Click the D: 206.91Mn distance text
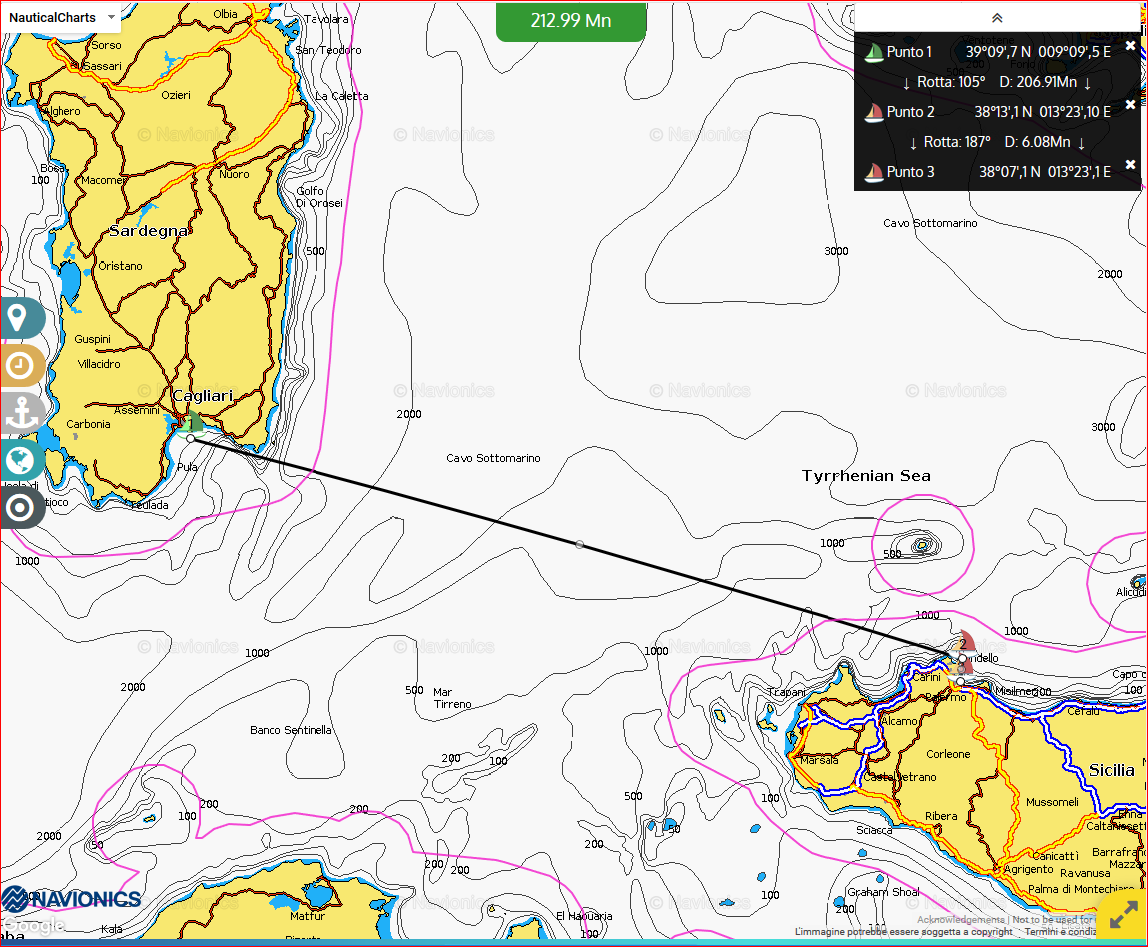This screenshot has height=947, width=1148. [x=1038, y=82]
